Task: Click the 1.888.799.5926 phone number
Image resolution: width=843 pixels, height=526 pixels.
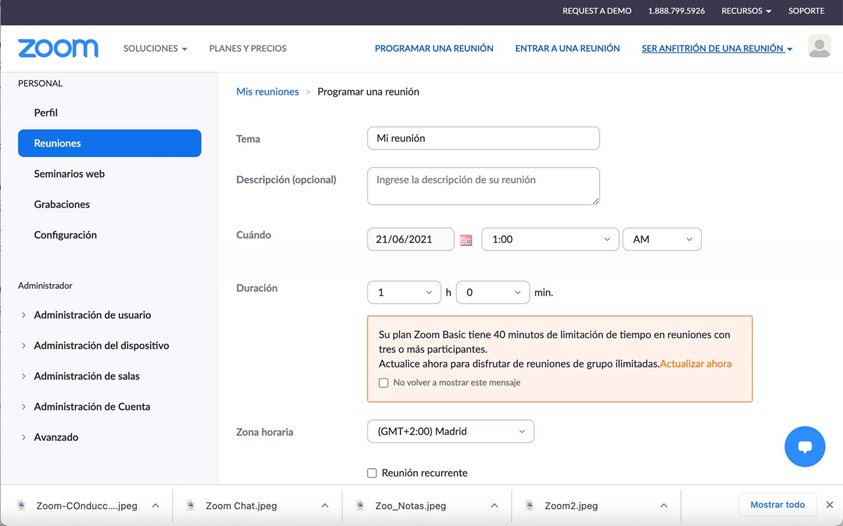Action: (x=676, y=11)
